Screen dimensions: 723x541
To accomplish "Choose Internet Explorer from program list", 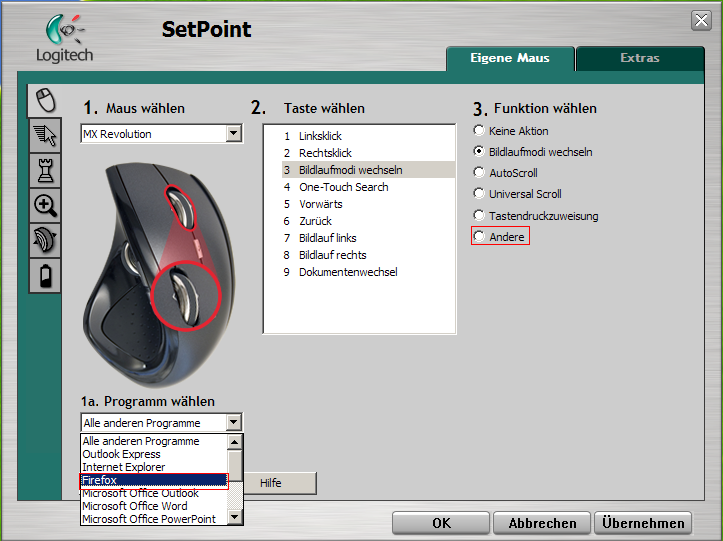I will click(154, 467).
